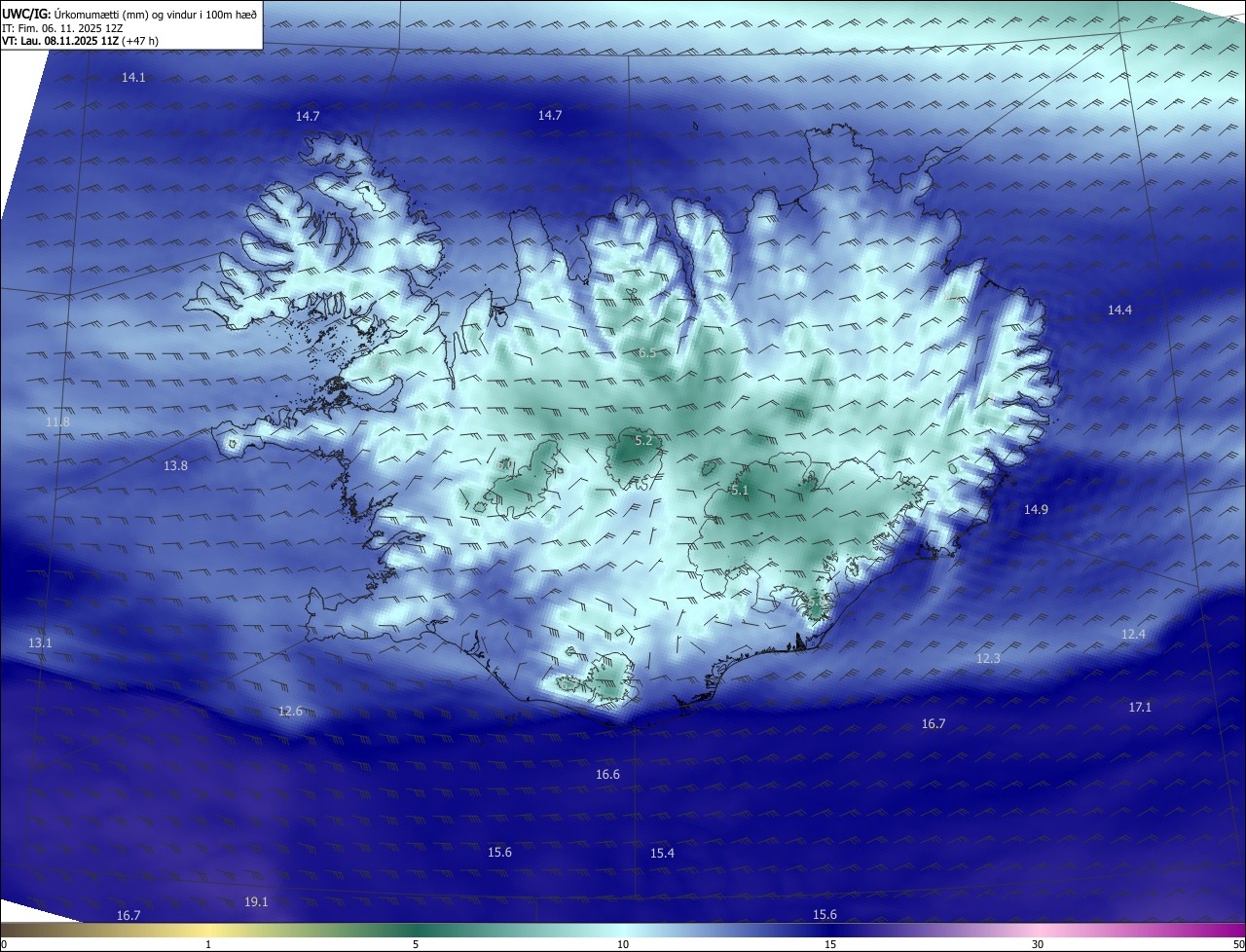Click the 12.3 value label

pos(988,658)
